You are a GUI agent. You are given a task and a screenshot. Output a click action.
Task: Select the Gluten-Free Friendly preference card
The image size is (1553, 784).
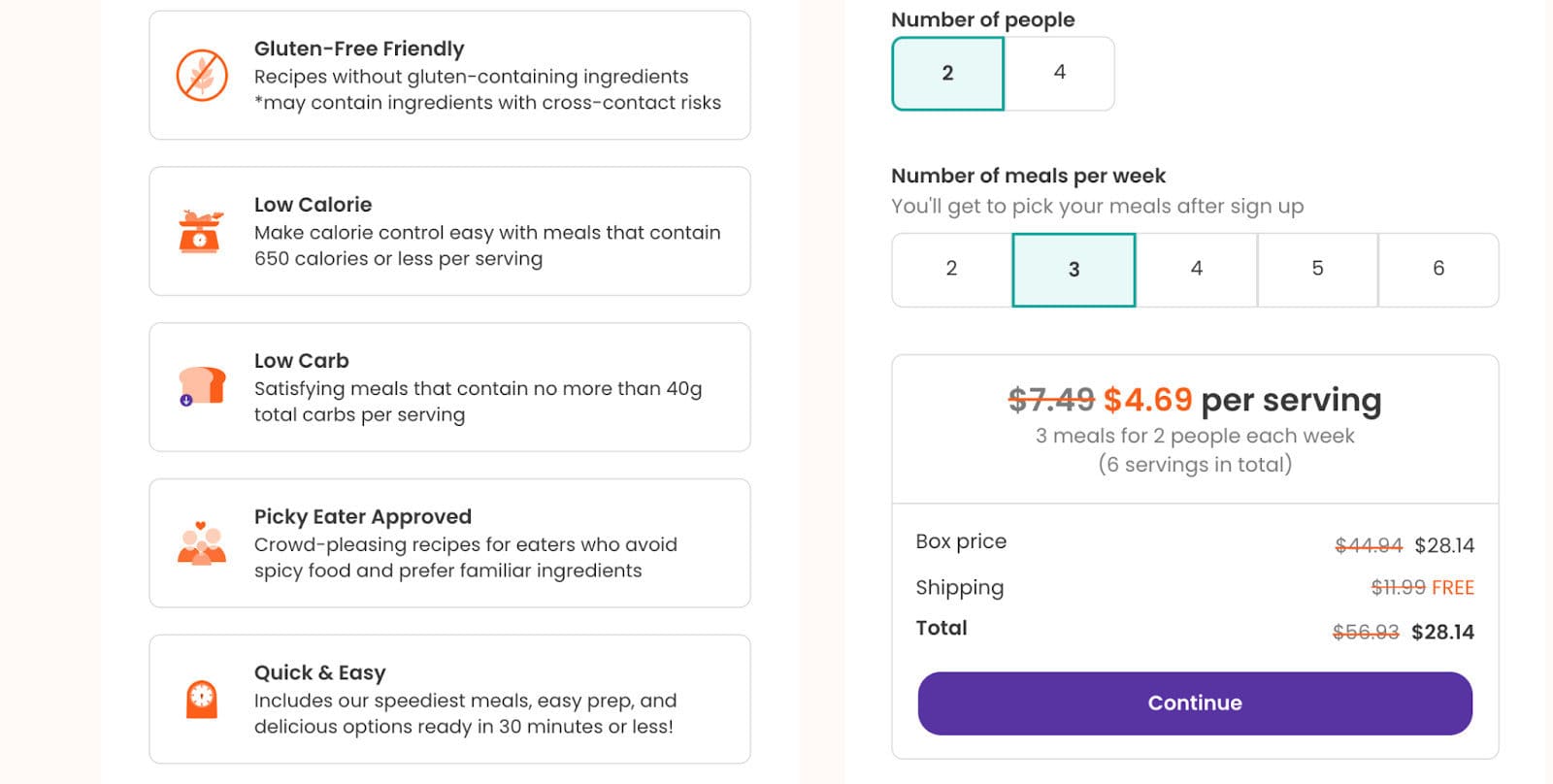449,76
